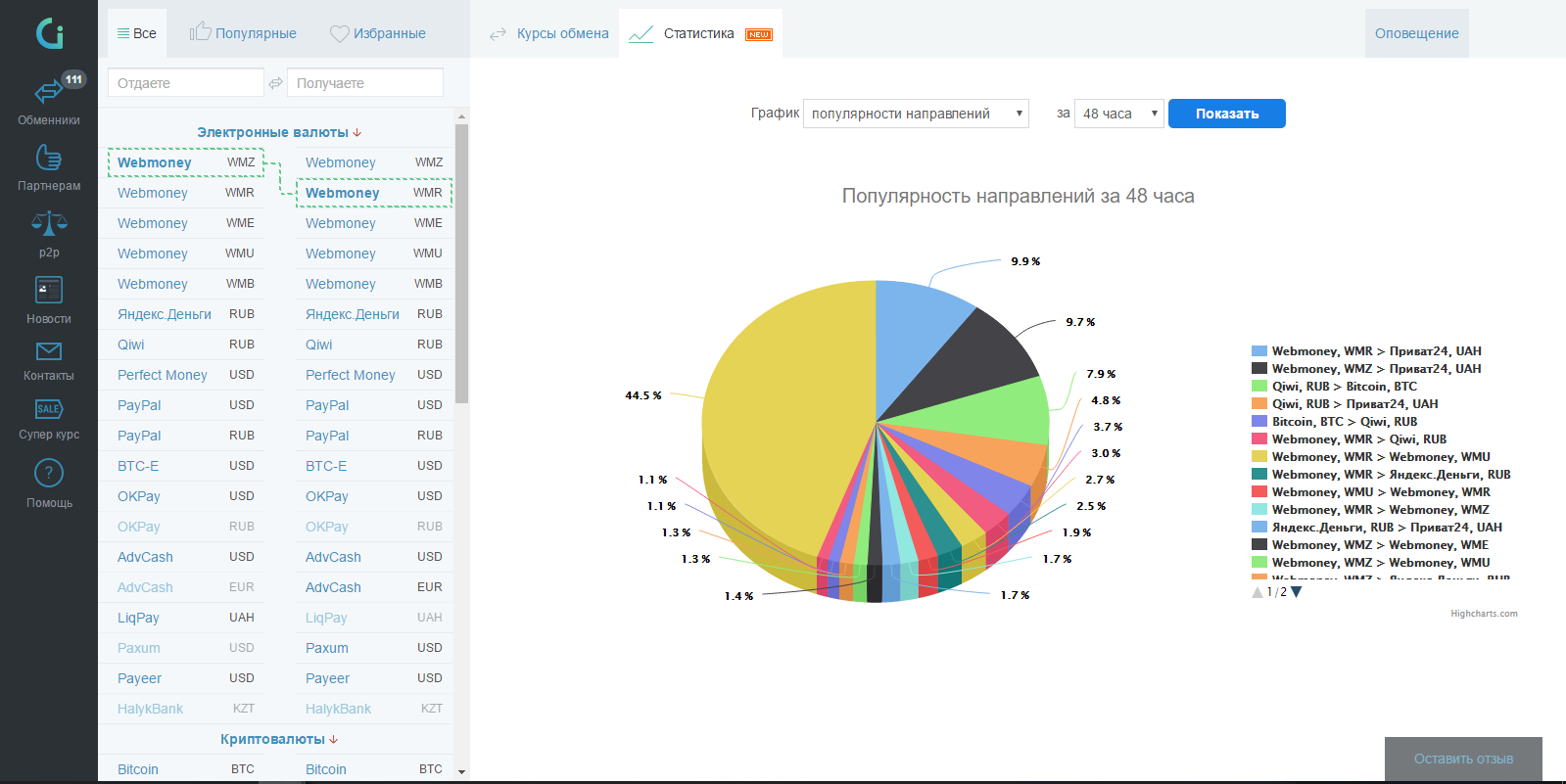Open the Highcharts.com credit link

pos(1484,614)
